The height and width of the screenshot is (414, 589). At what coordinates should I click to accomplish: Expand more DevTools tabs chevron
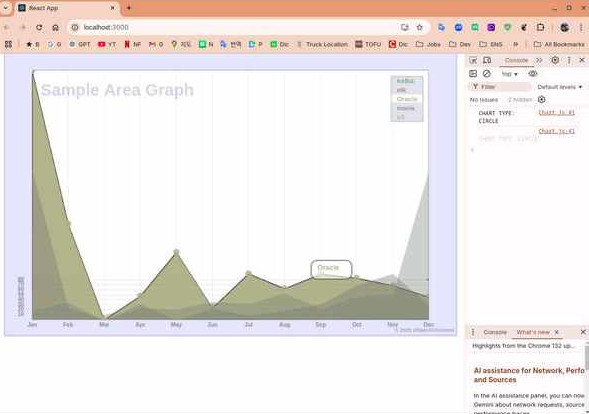pyautogui.click(x=539, y=60)
